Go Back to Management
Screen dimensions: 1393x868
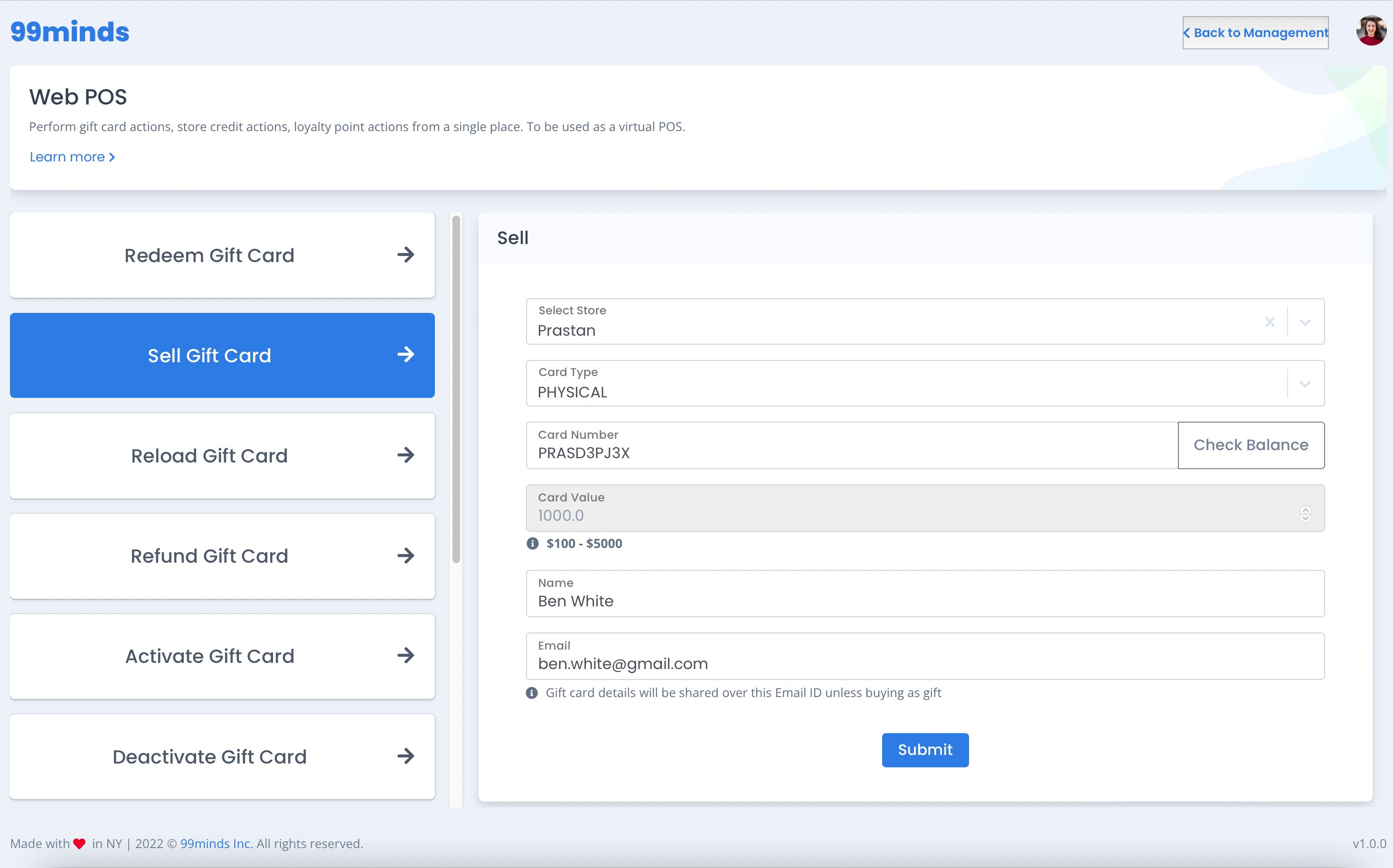click(x=1255, y=33)
